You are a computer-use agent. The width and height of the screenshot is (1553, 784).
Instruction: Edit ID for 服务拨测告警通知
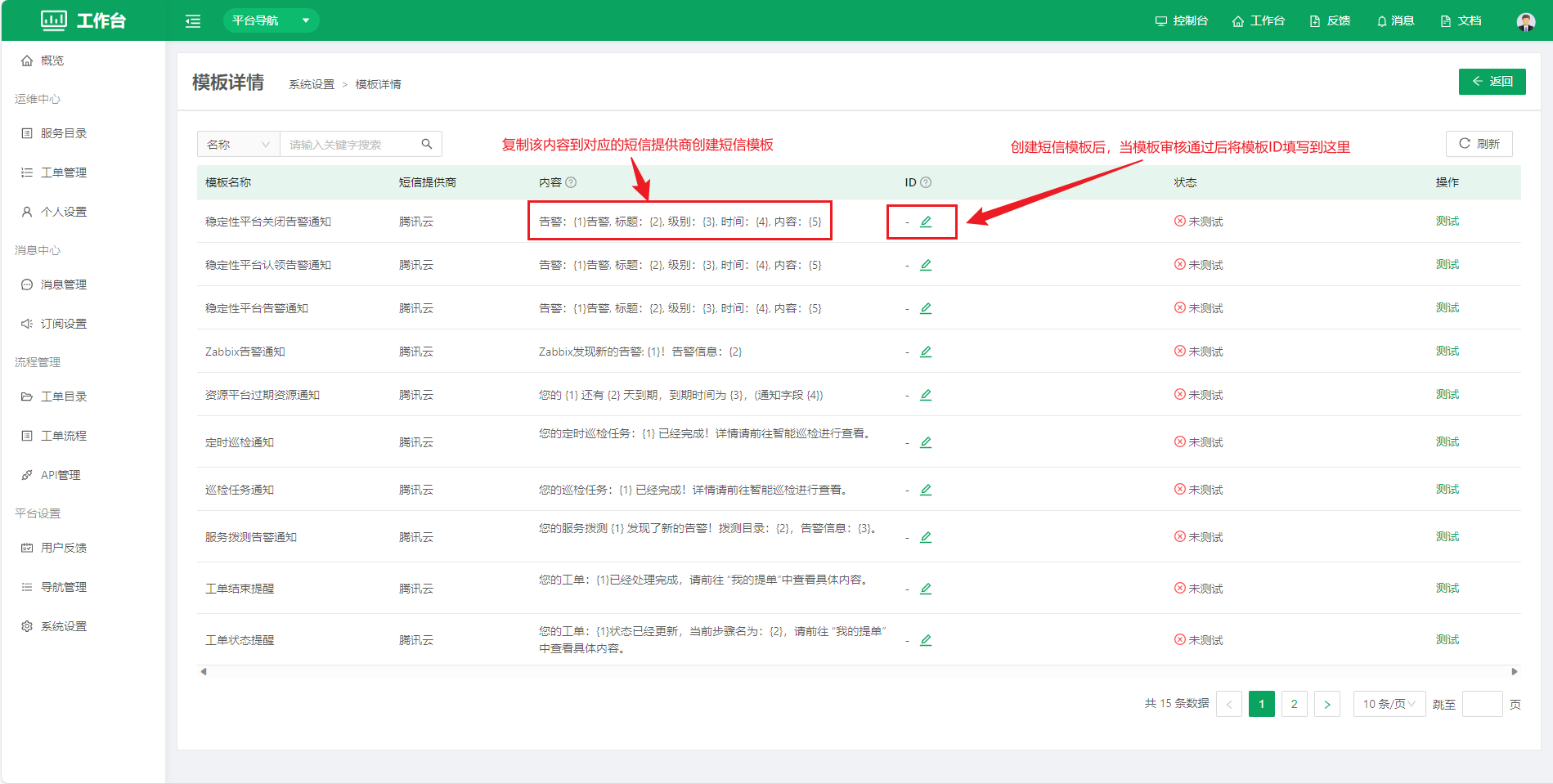[x=926, y=537]
